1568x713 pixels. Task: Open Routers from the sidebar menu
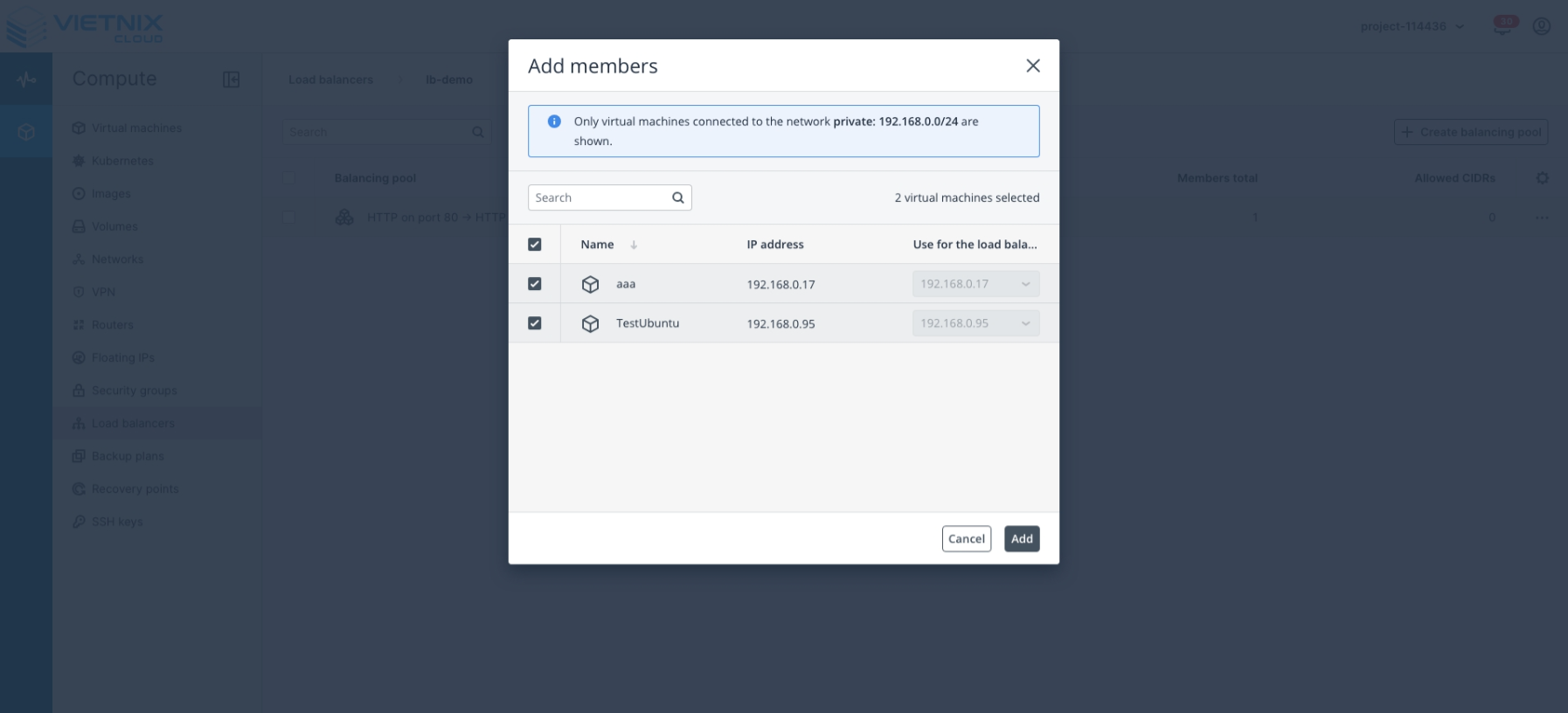pos(114,324)
